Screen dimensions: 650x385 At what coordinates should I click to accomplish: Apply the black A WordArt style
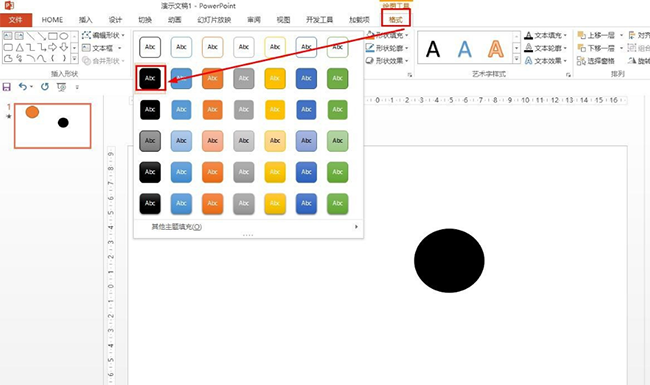coord(433,49)
